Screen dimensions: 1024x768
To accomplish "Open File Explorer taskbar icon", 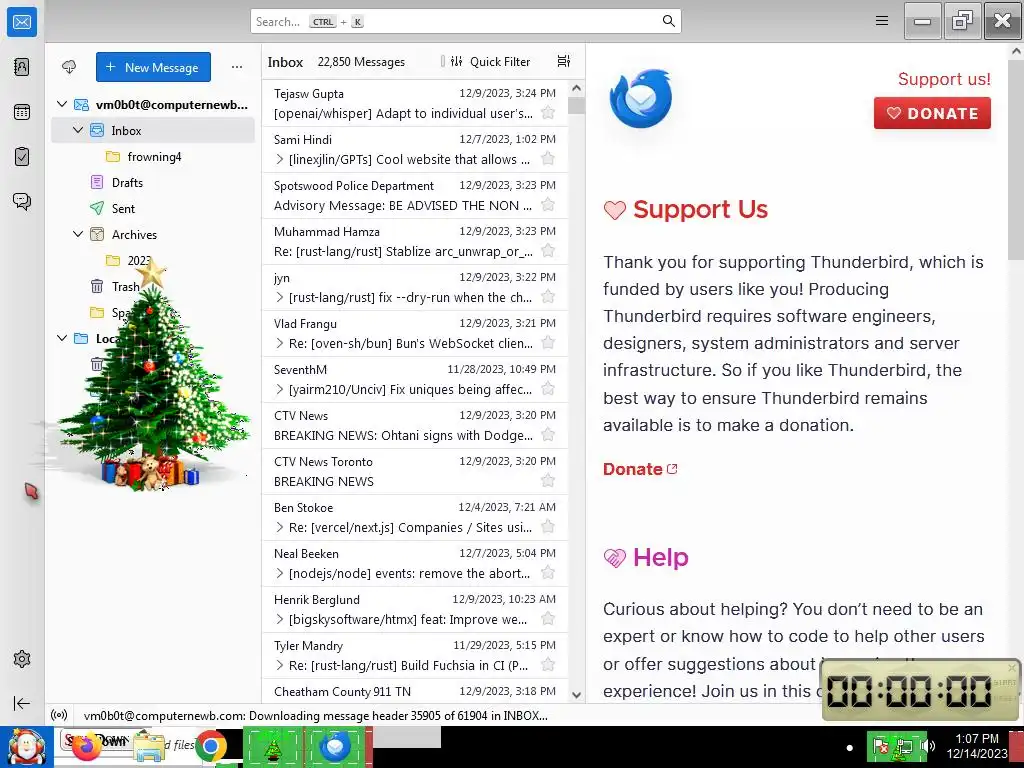I will 149,748.
